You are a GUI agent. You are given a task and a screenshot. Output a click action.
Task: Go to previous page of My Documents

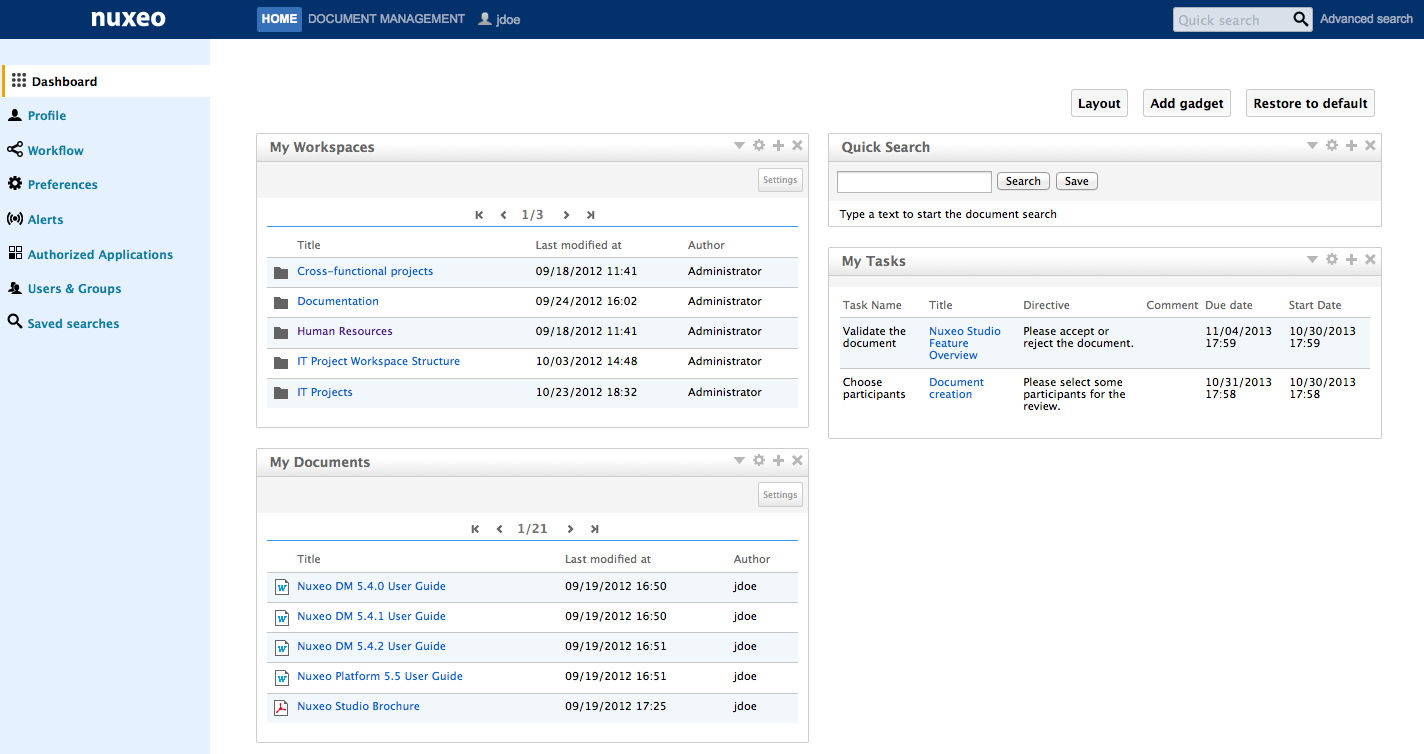pos(499,529)
